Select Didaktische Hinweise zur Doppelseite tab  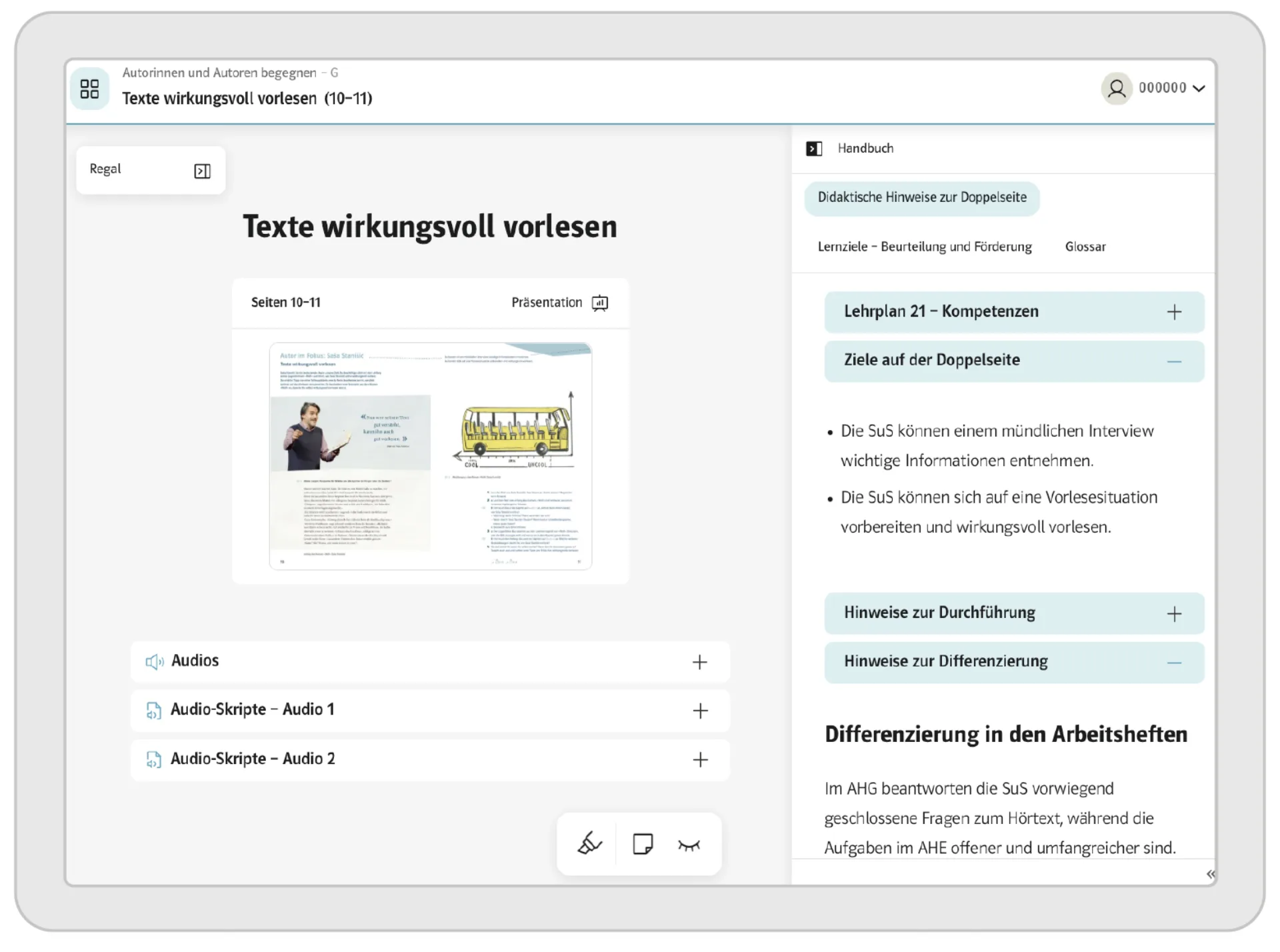tap(921, 198)
